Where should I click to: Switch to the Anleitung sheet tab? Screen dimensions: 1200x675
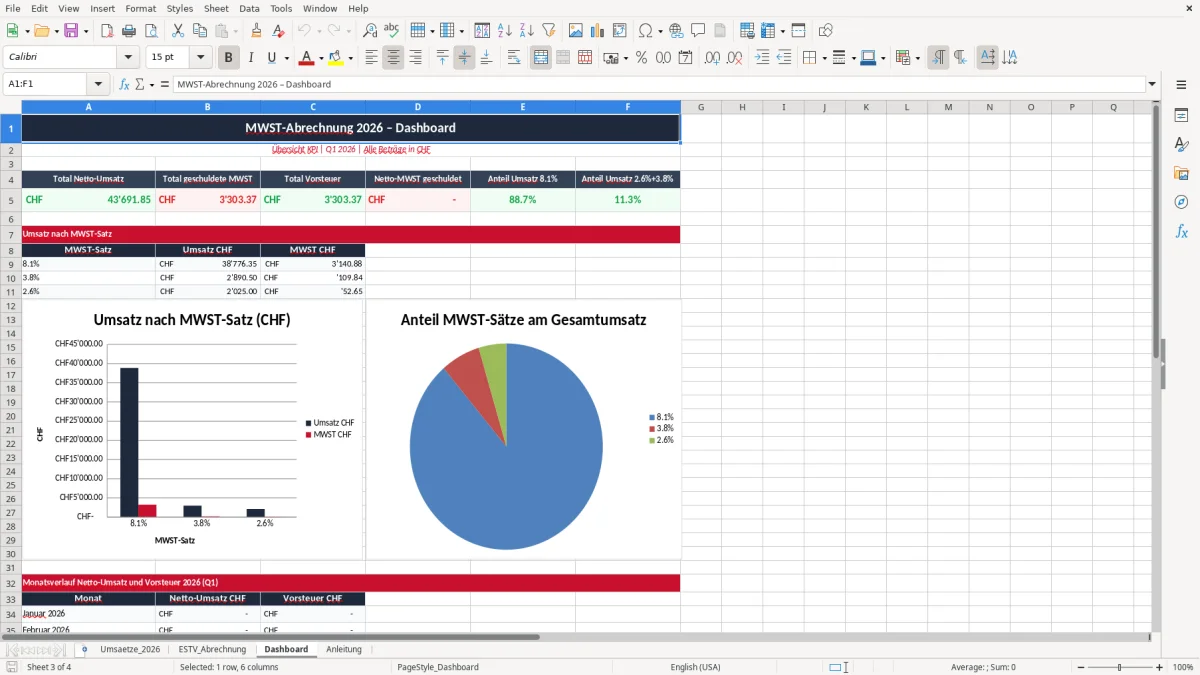tap(344, 649)
